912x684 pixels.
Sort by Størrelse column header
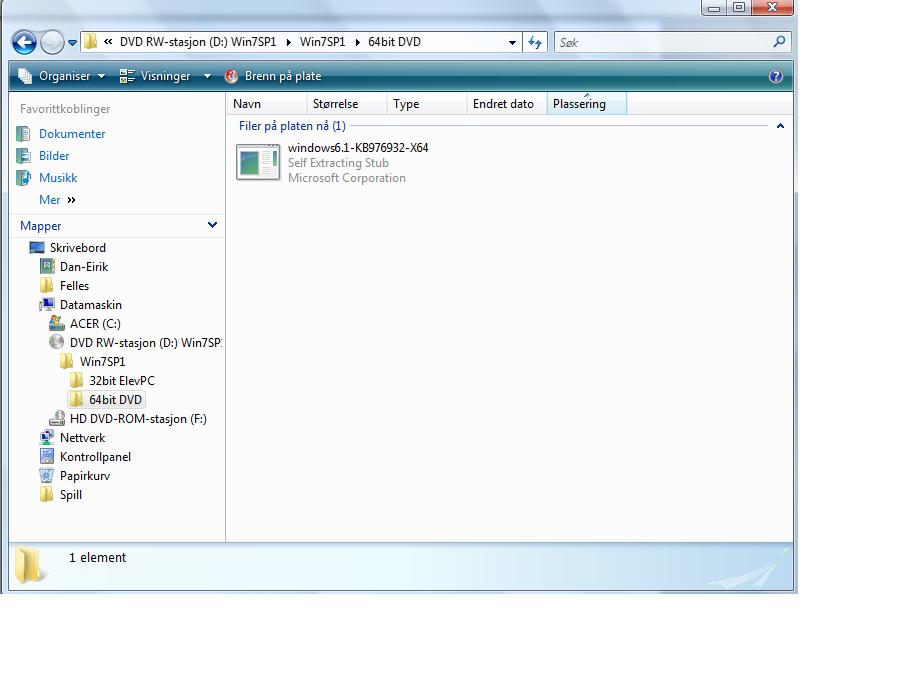(x=347, y=104)
